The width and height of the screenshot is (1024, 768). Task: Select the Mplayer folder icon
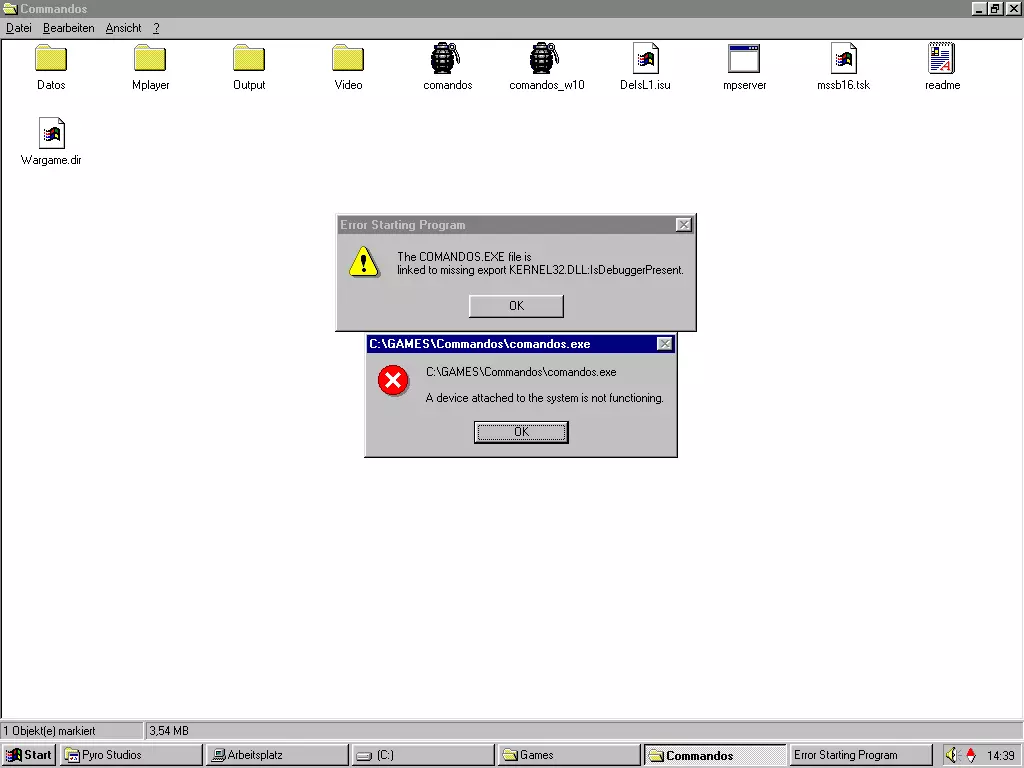[150, 58]
